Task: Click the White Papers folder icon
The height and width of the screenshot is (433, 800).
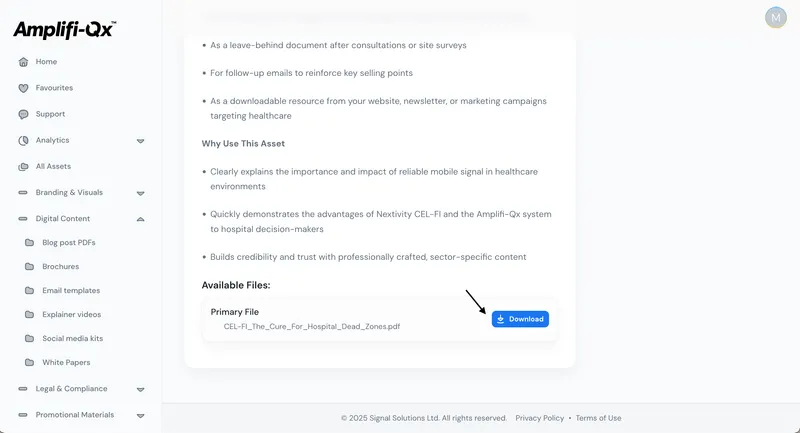Action: click(29, 362)
